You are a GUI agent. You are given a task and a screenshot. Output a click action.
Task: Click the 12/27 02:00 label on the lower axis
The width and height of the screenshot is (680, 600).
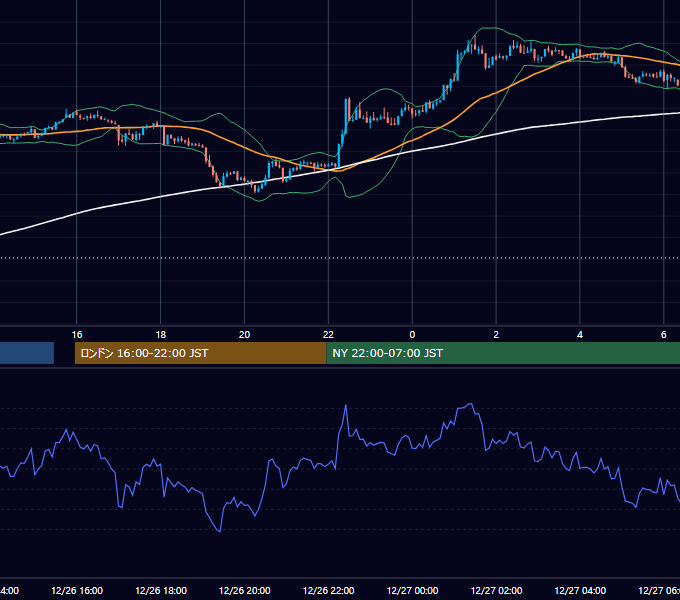click(496, 590)
